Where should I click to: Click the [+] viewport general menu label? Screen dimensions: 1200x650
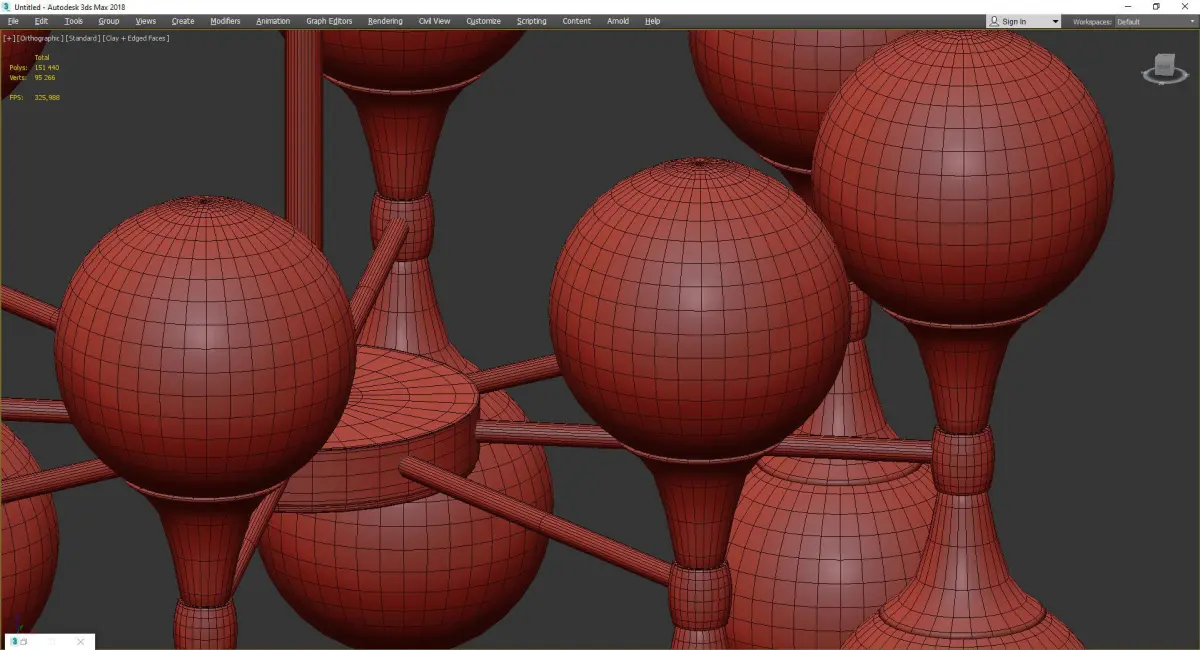click(9, 38)
